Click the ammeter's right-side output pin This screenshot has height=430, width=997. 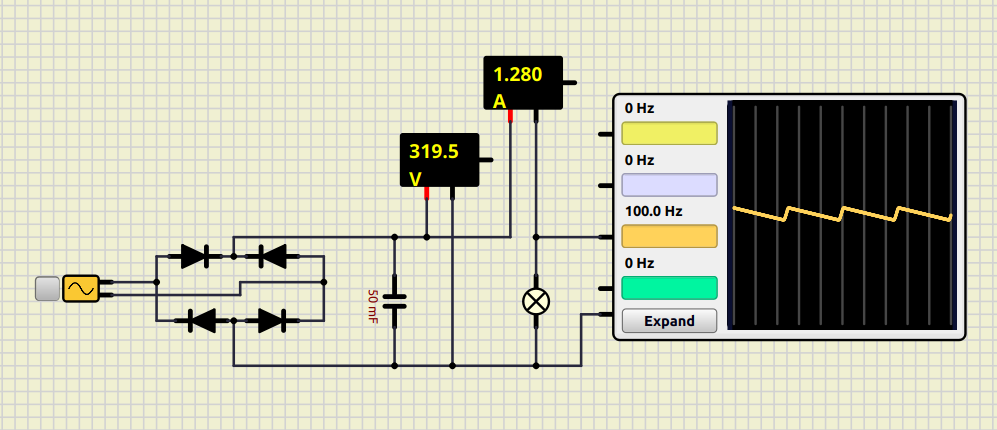[x=570, y=83]
